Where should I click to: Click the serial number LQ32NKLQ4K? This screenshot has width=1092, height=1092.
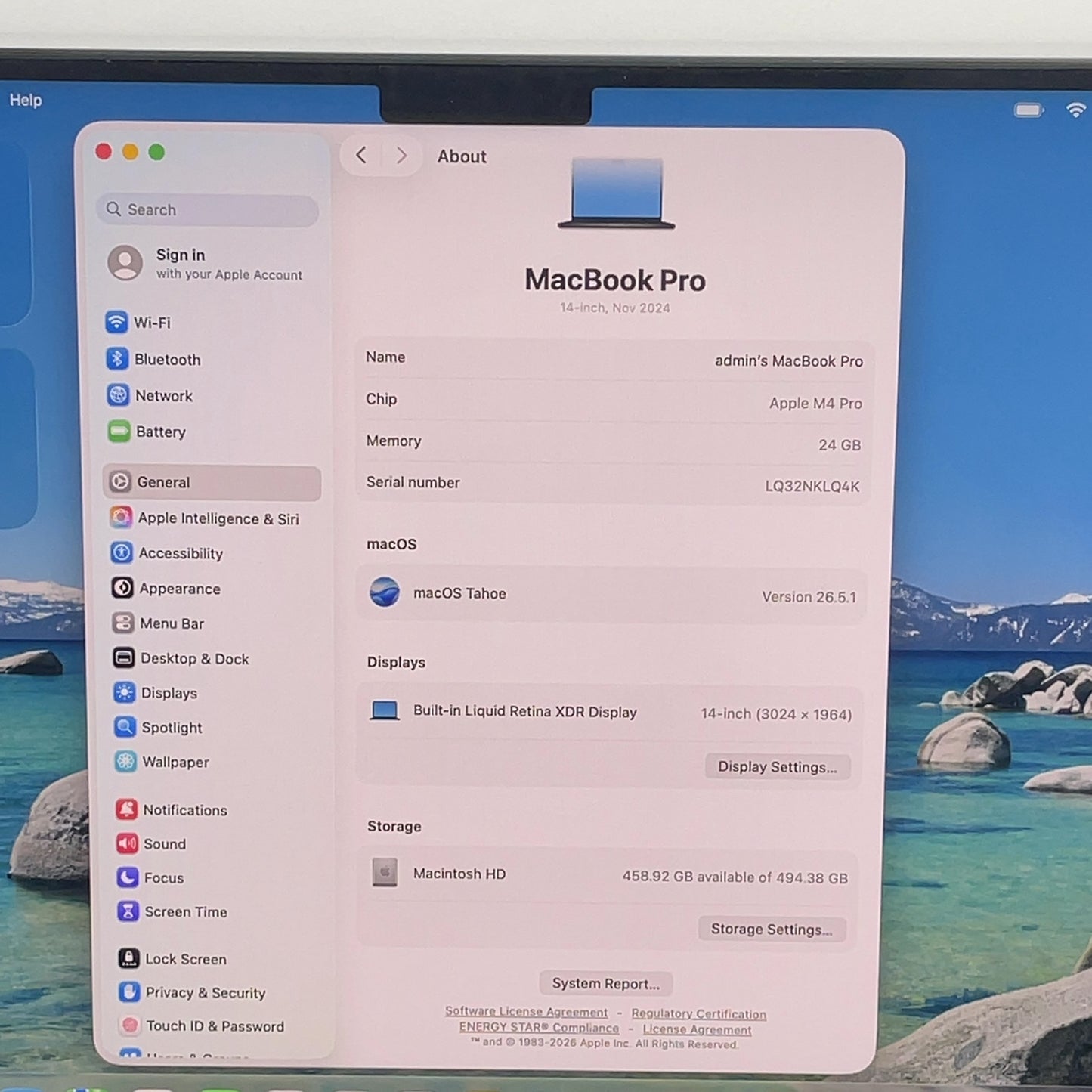pos(812,486)
